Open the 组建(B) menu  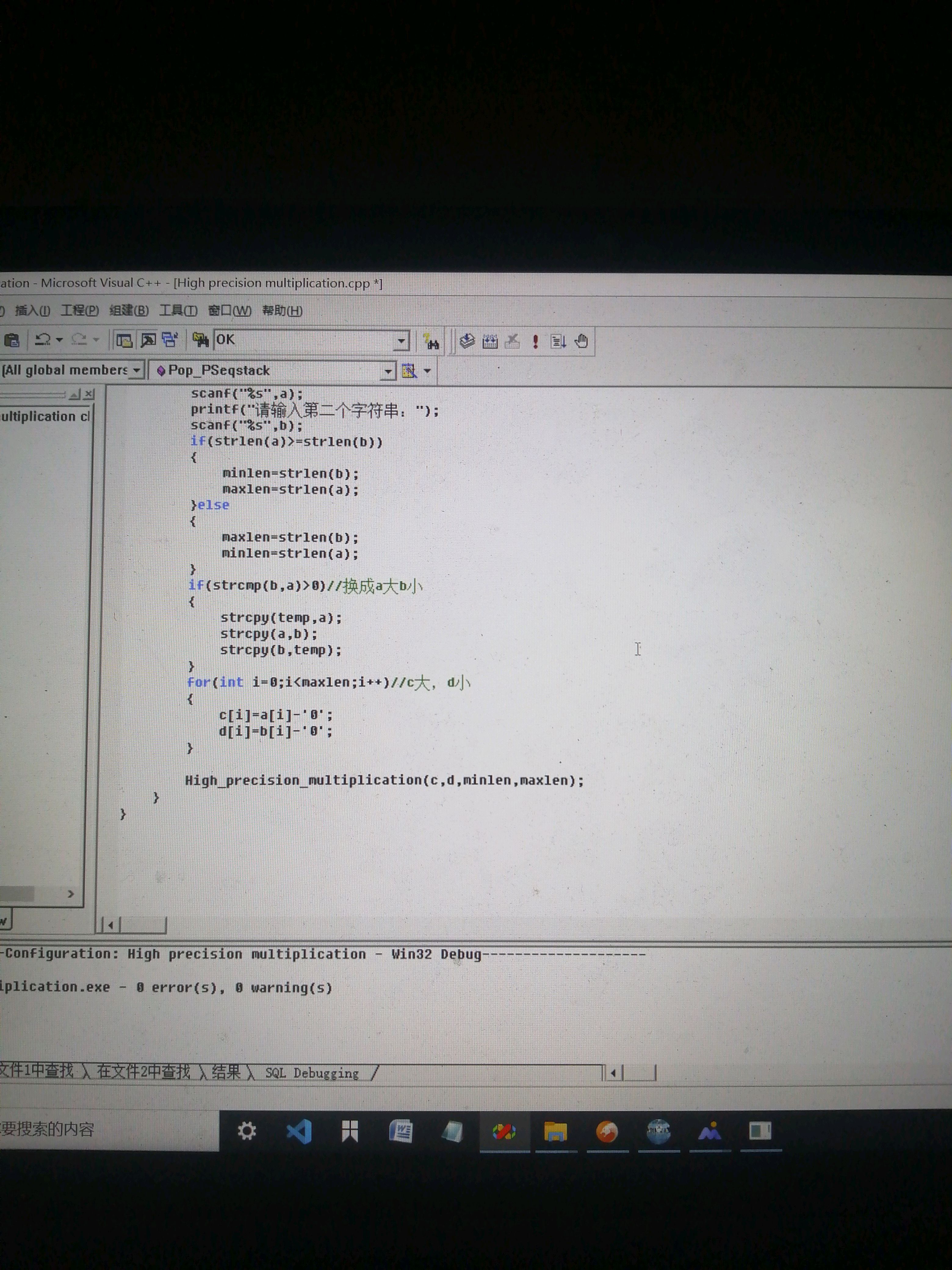click(x=129, y=310)
